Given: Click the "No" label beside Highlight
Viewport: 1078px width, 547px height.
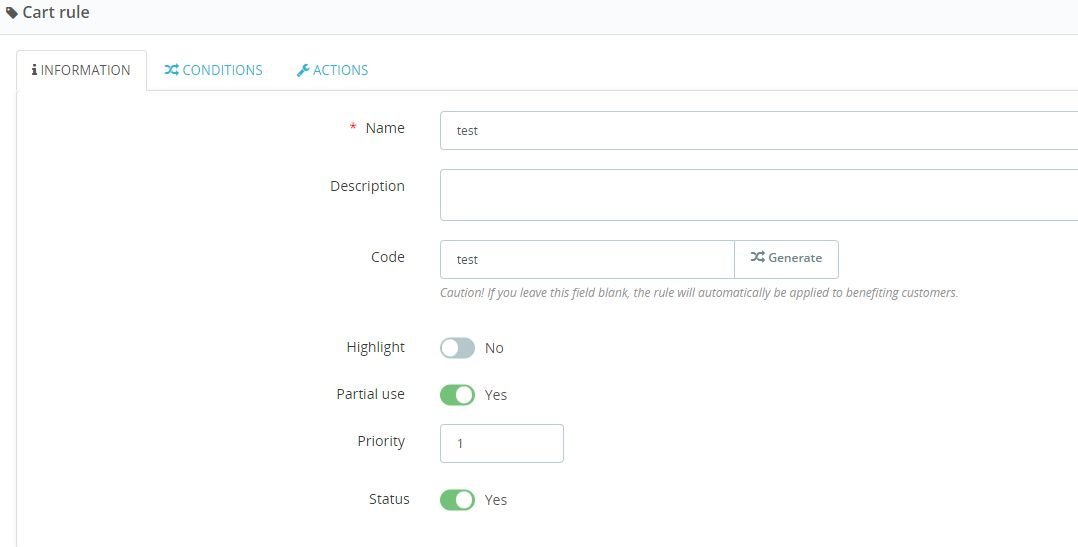Looking at the screenshot, I should 494,348.
